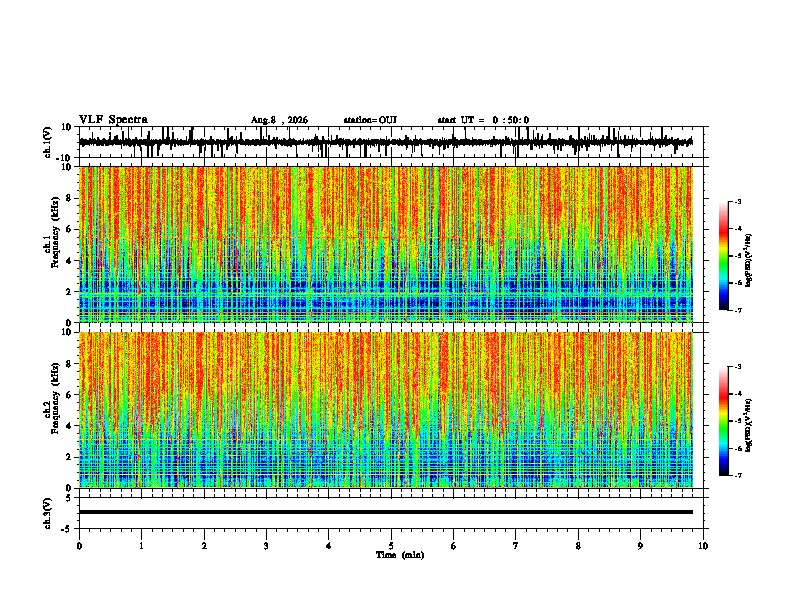The height and width of the screenshot is (612, 792).
Task: Click the ch.1 color bar log(PSD) unit label
Action: (x=749, y=260)
